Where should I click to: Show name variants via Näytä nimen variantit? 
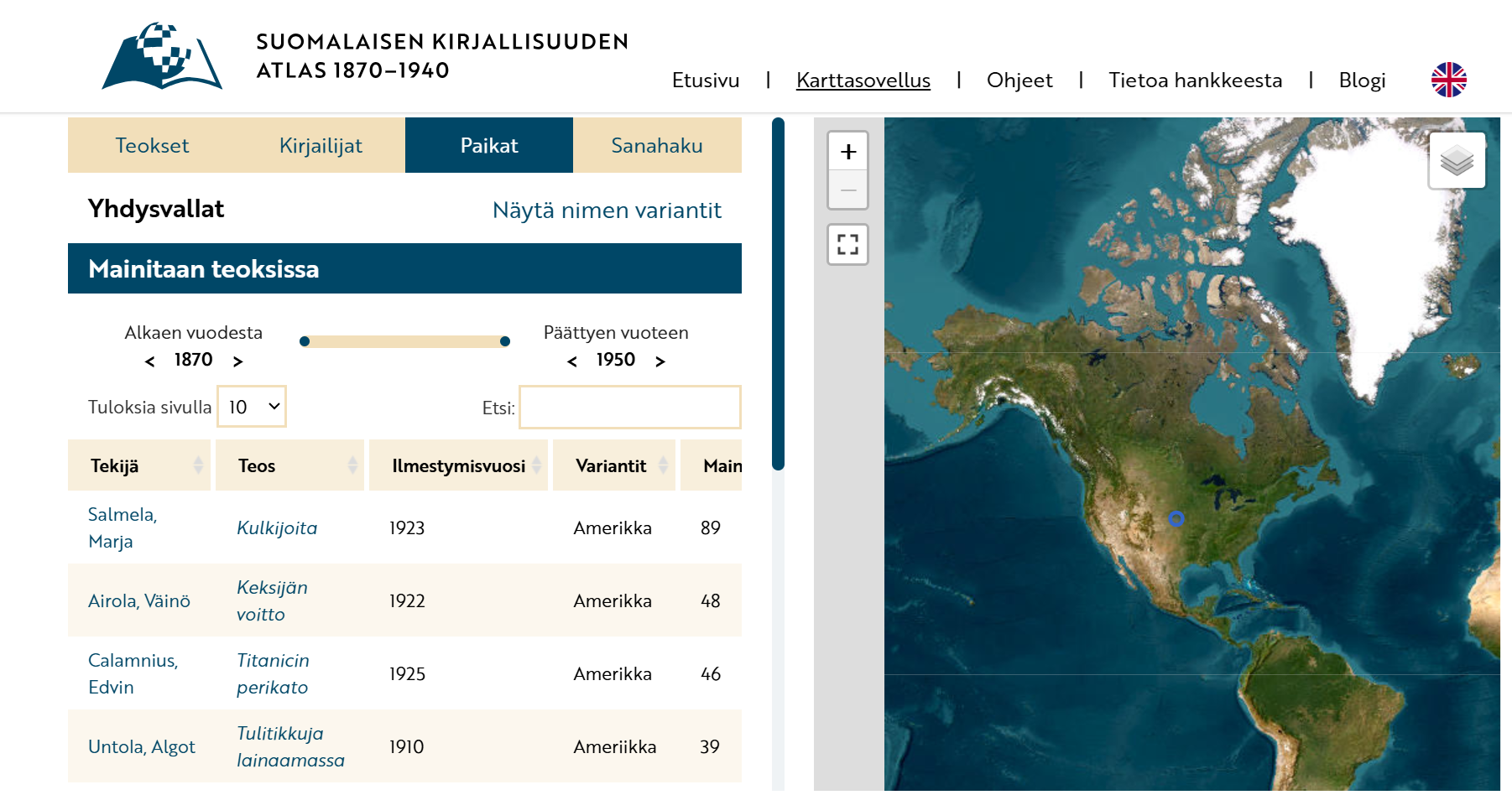606,210
